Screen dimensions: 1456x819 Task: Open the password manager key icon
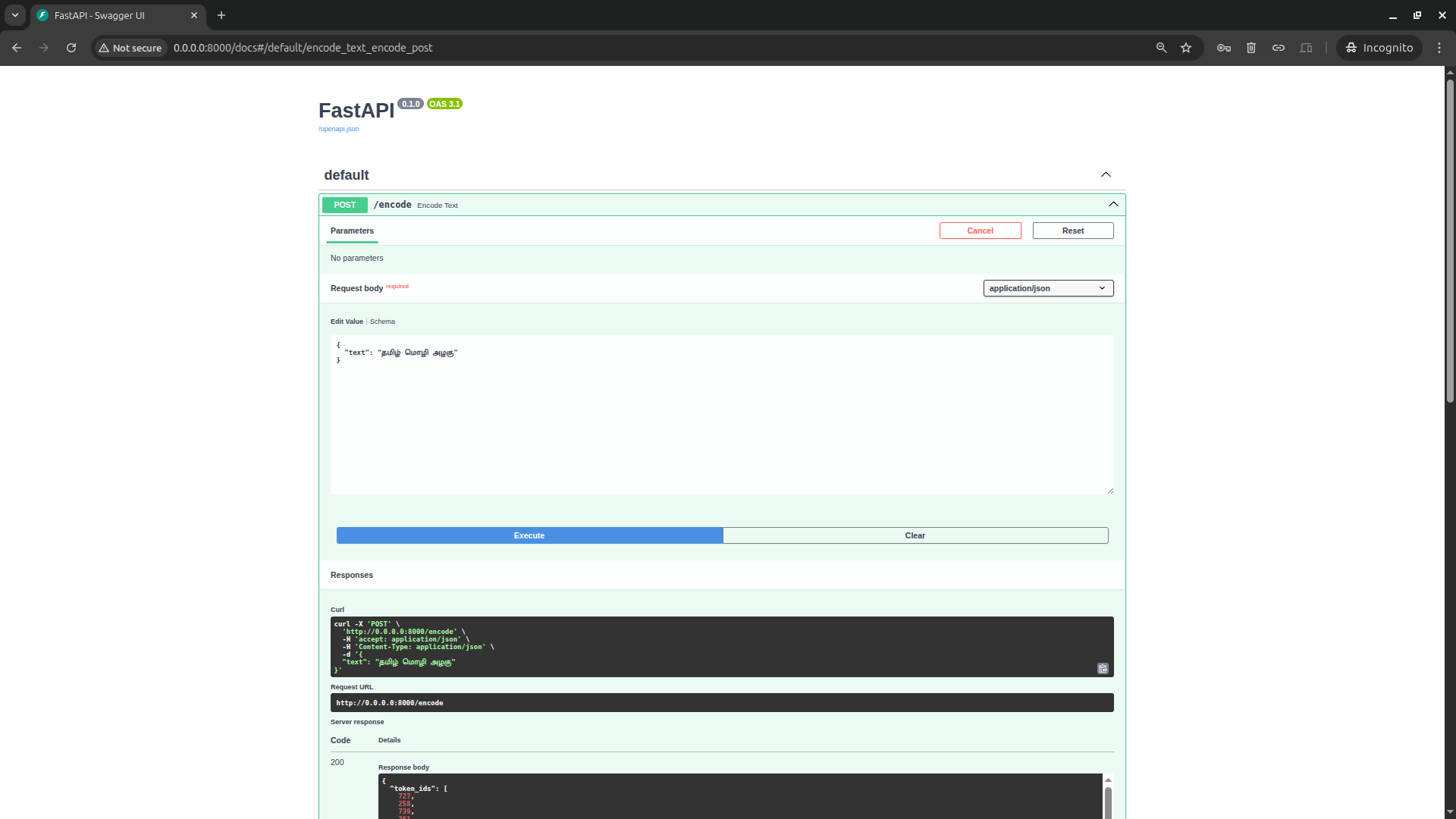click(1224, 48)
